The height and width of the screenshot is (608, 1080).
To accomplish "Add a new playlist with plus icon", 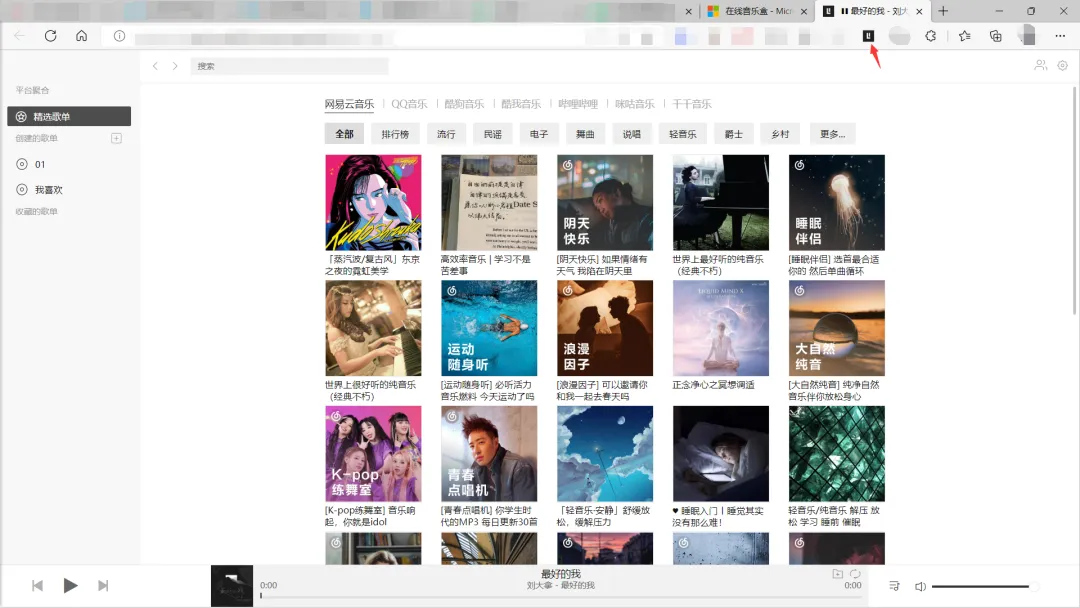I will [x=116, y=138].
